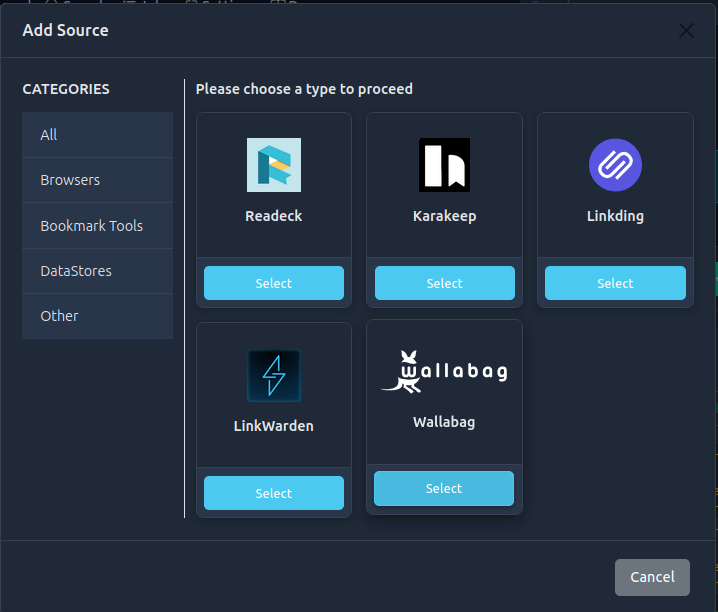Click the Linkding paperclip logo
The width and height of the screenshot is (718, 612).
click(x=615, y=165)
